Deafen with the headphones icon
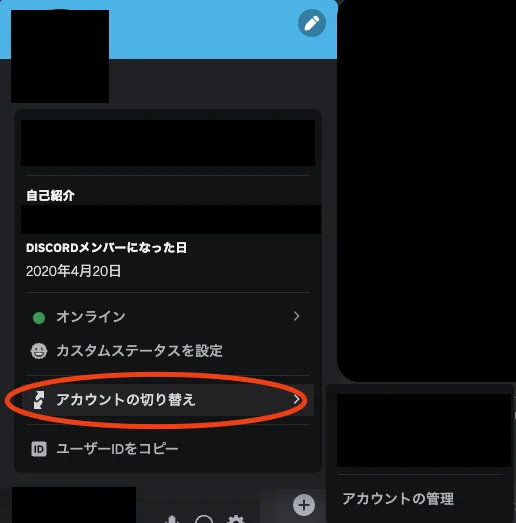This screenshot has height=523, width=516. pyautogui.click(x=204, y=519)
